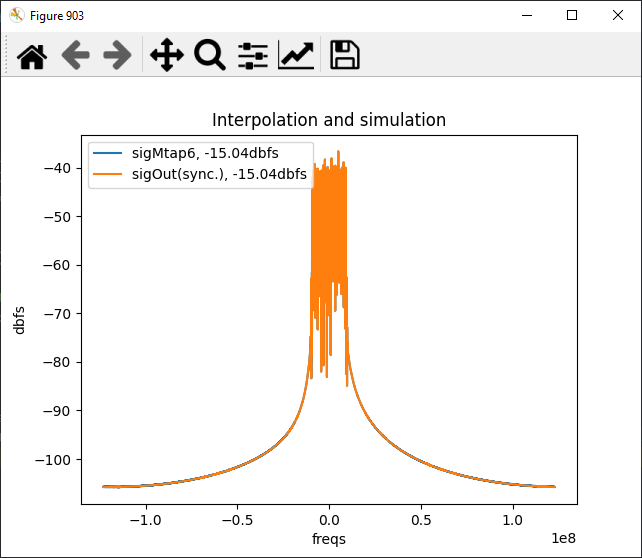Click the −1.0 x-axis tick label
This screenshot has width=642, height=558.
tap(145, 520)
